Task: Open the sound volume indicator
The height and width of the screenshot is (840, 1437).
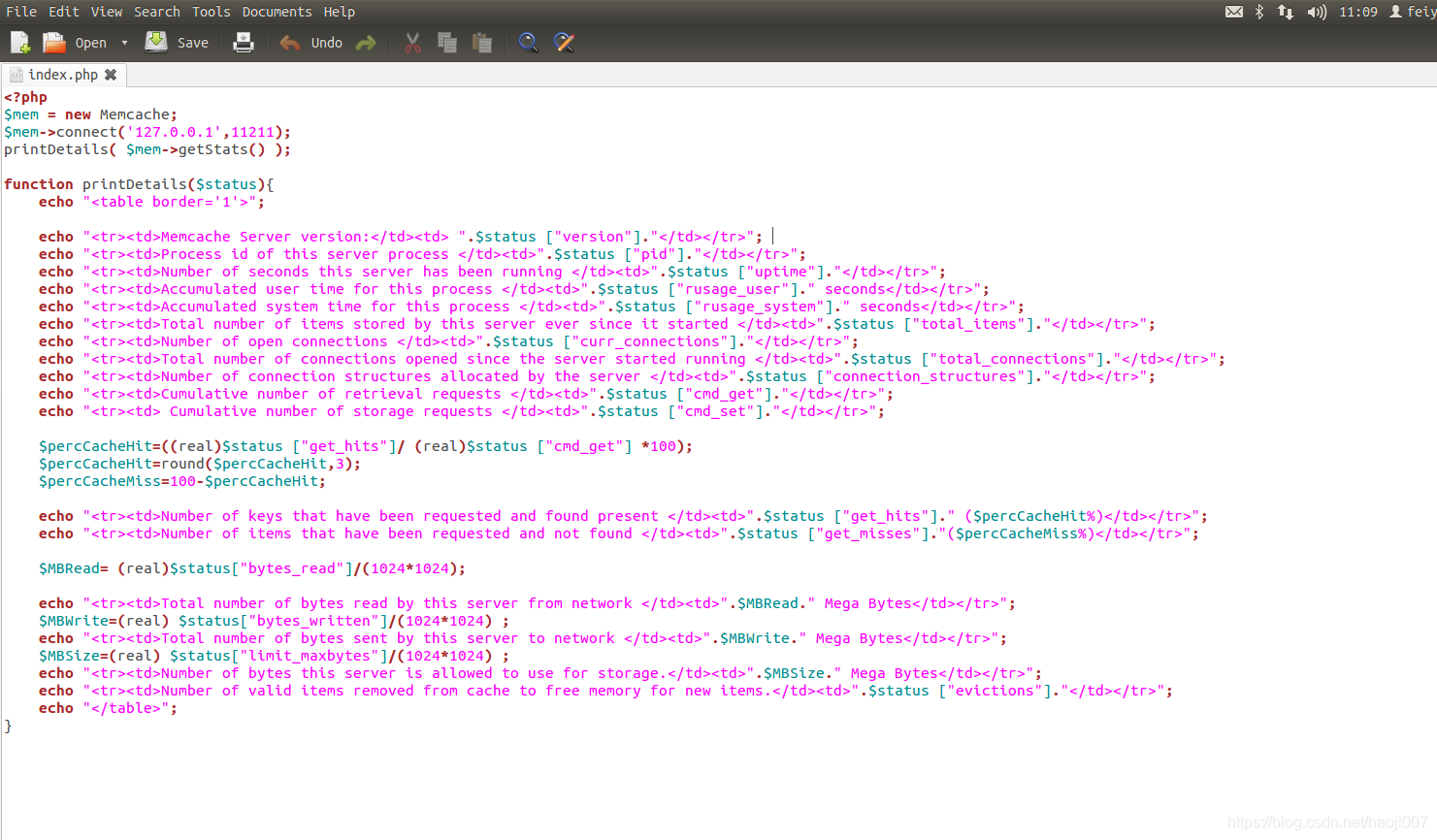Action: [1317, 12]
